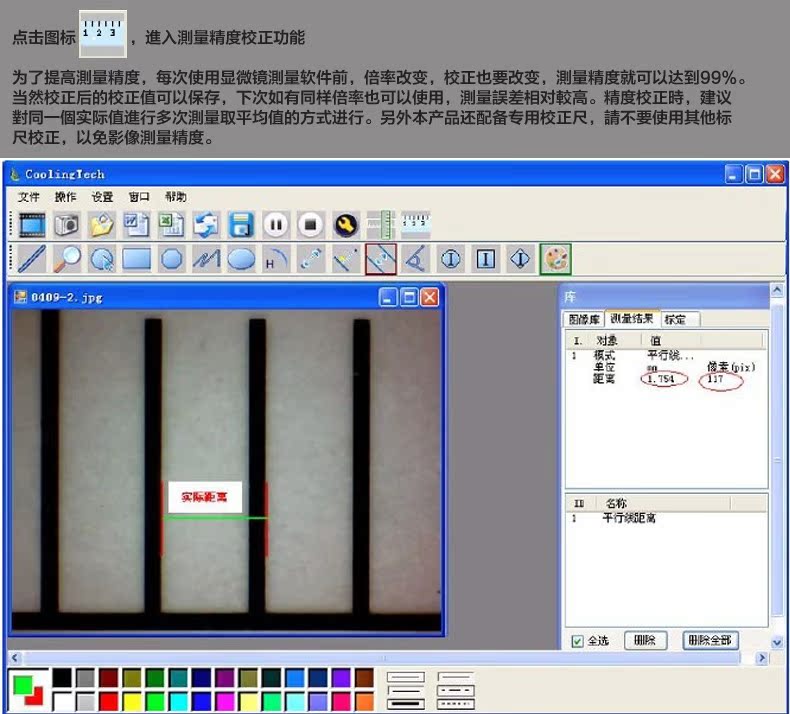Click the 删除 button

(645, 640)
